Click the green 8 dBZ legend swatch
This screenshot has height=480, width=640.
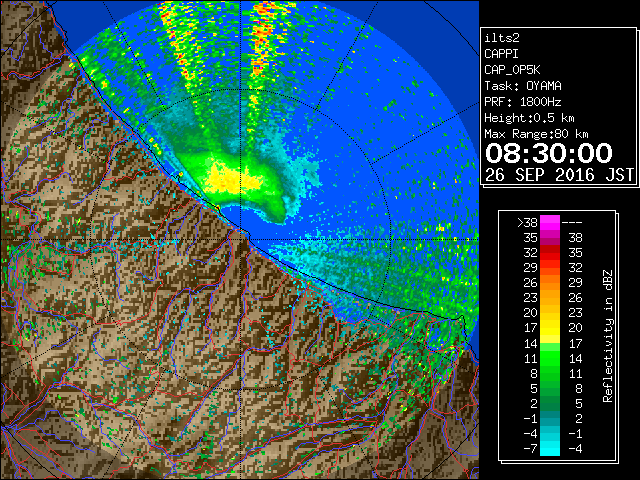(x=550, y=373)
